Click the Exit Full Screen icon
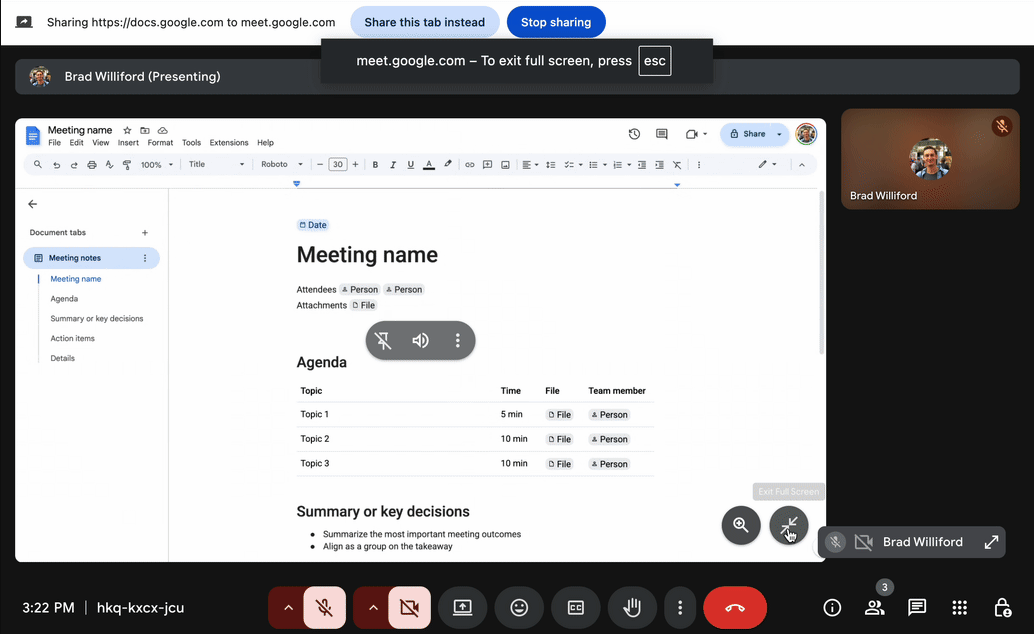This screenshot has height=634, width=1034. [x=789, y=525]
